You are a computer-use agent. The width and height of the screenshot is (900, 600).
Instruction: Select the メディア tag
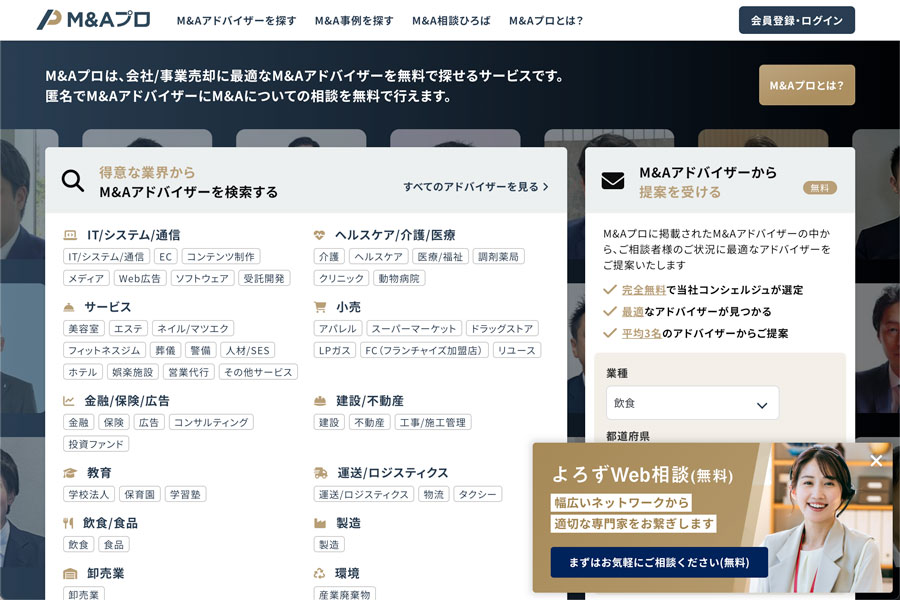click(x=86, y=278)
